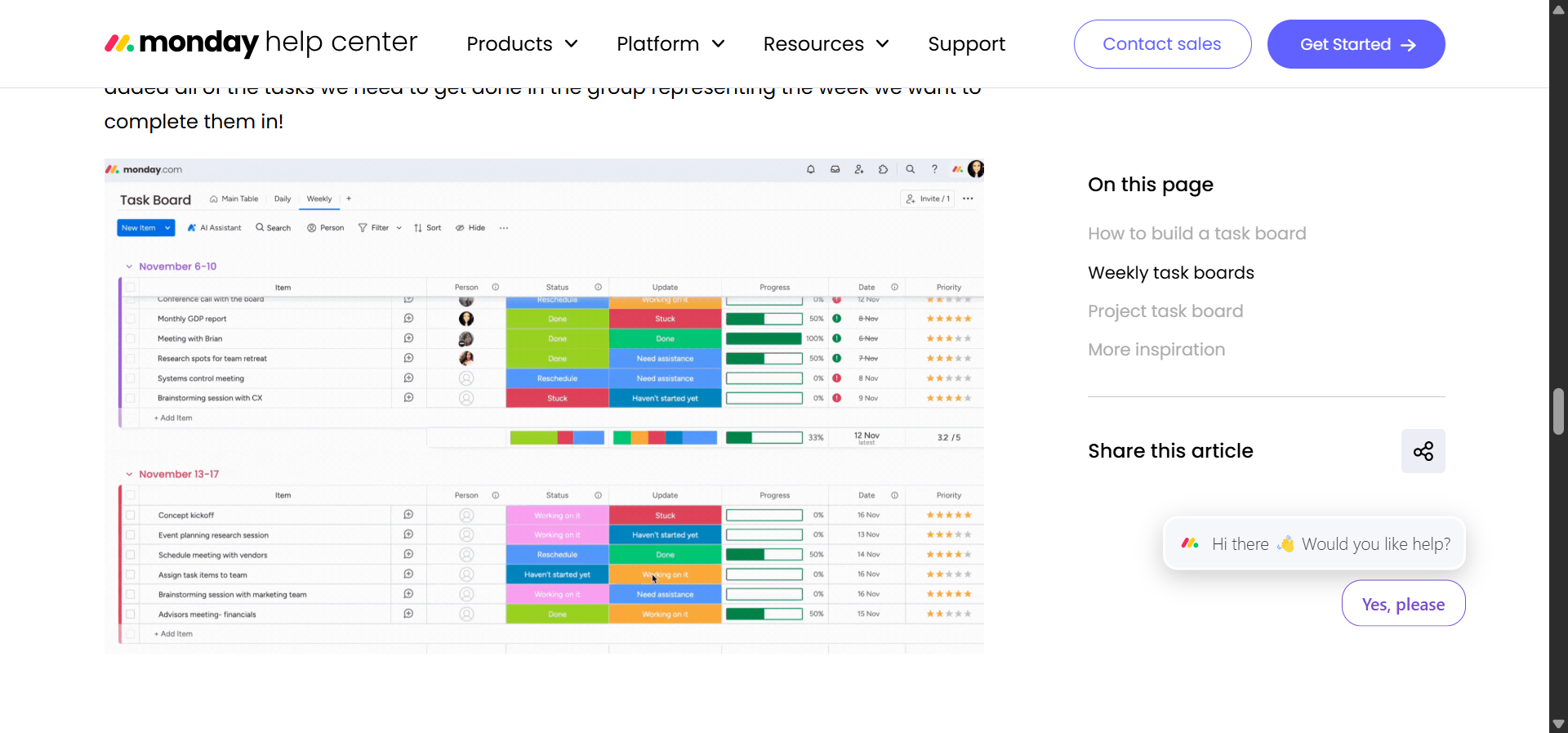Open the notifications bell in the board image
This screenshot has width=1568, height=733.
click(x=811, y=169)
